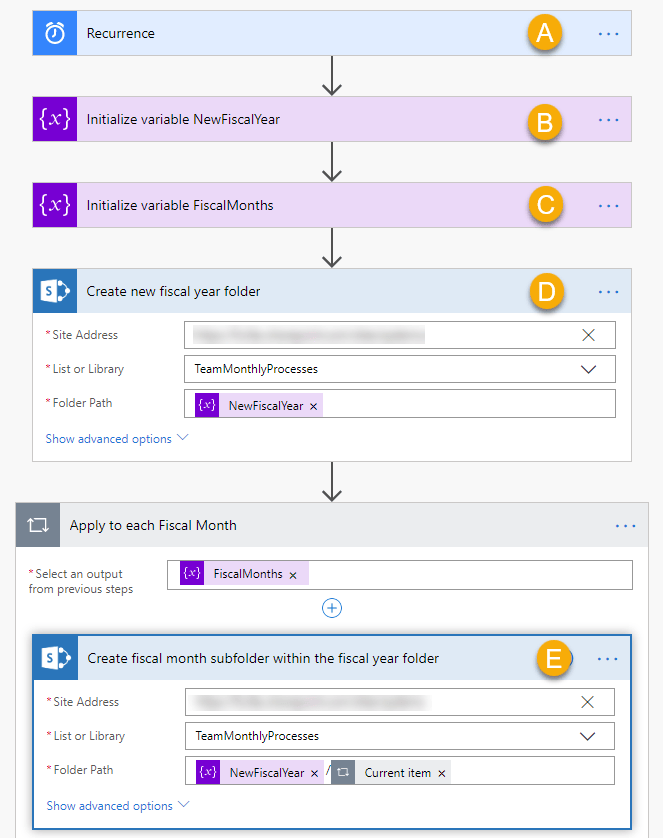663x838 pixels.
Task: Open ellipsis menu for Create fiscal month subfolder step
Action: pyautogui.click(x=607, y=659)
